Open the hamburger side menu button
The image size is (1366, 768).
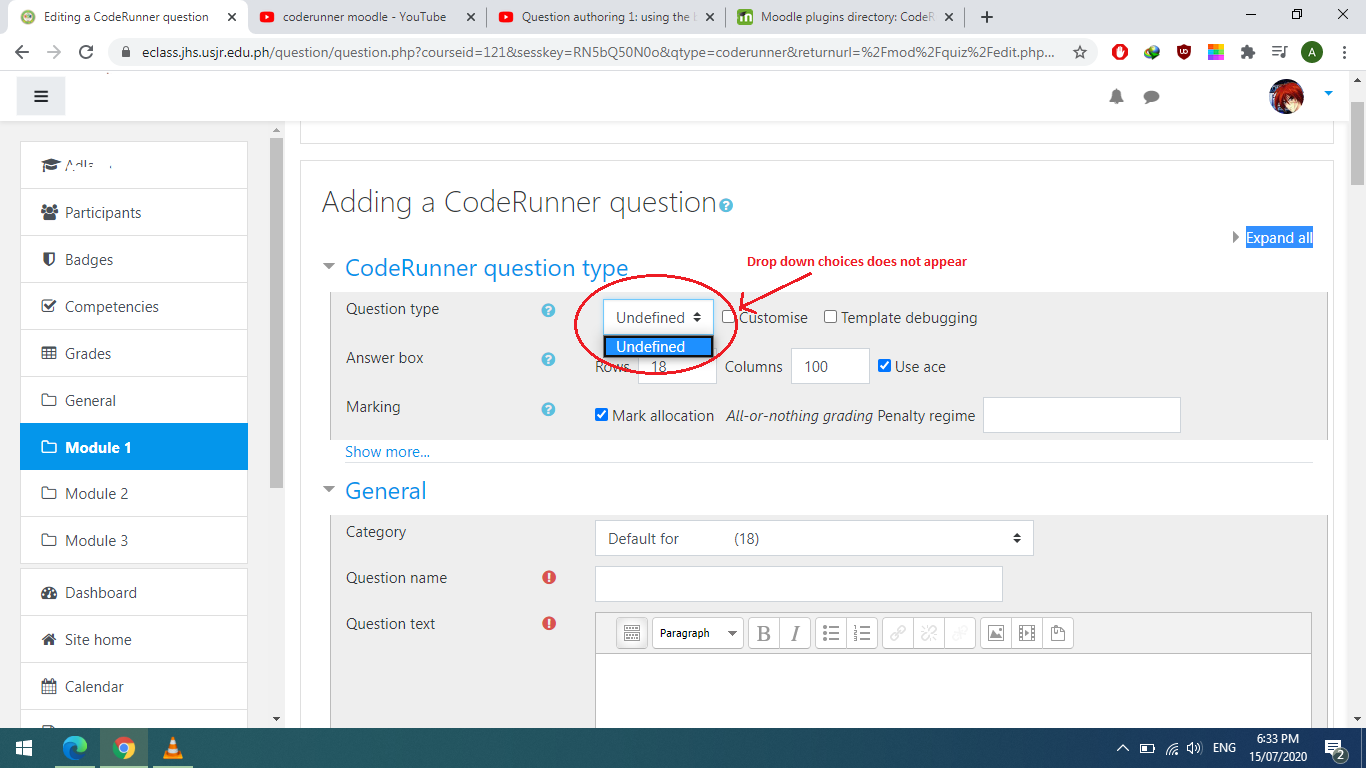click(x=41, y=97)
